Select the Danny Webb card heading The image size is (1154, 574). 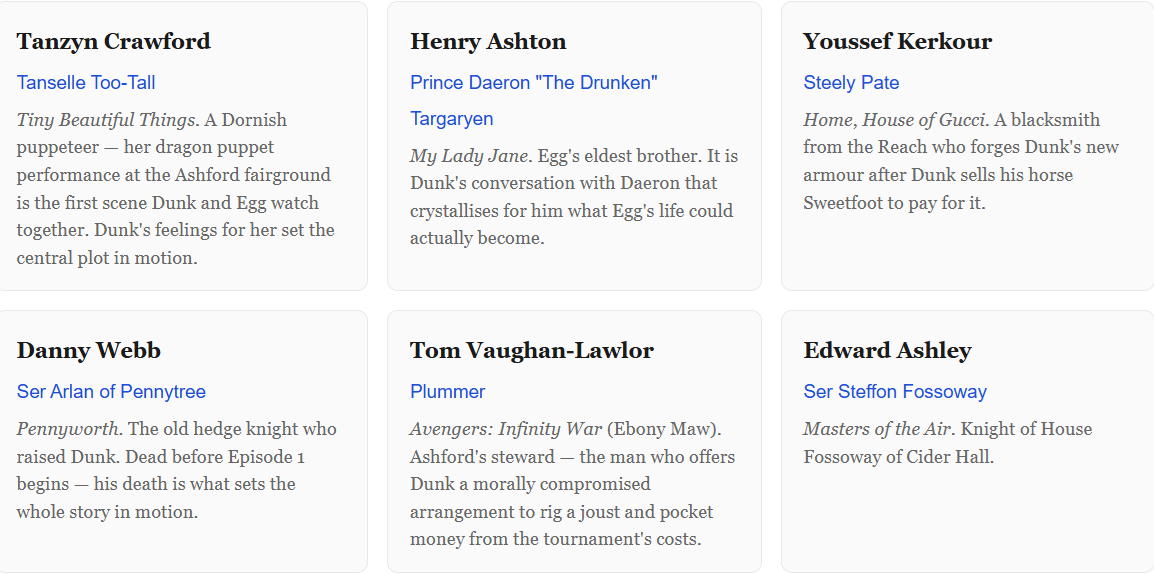point(88,351)
